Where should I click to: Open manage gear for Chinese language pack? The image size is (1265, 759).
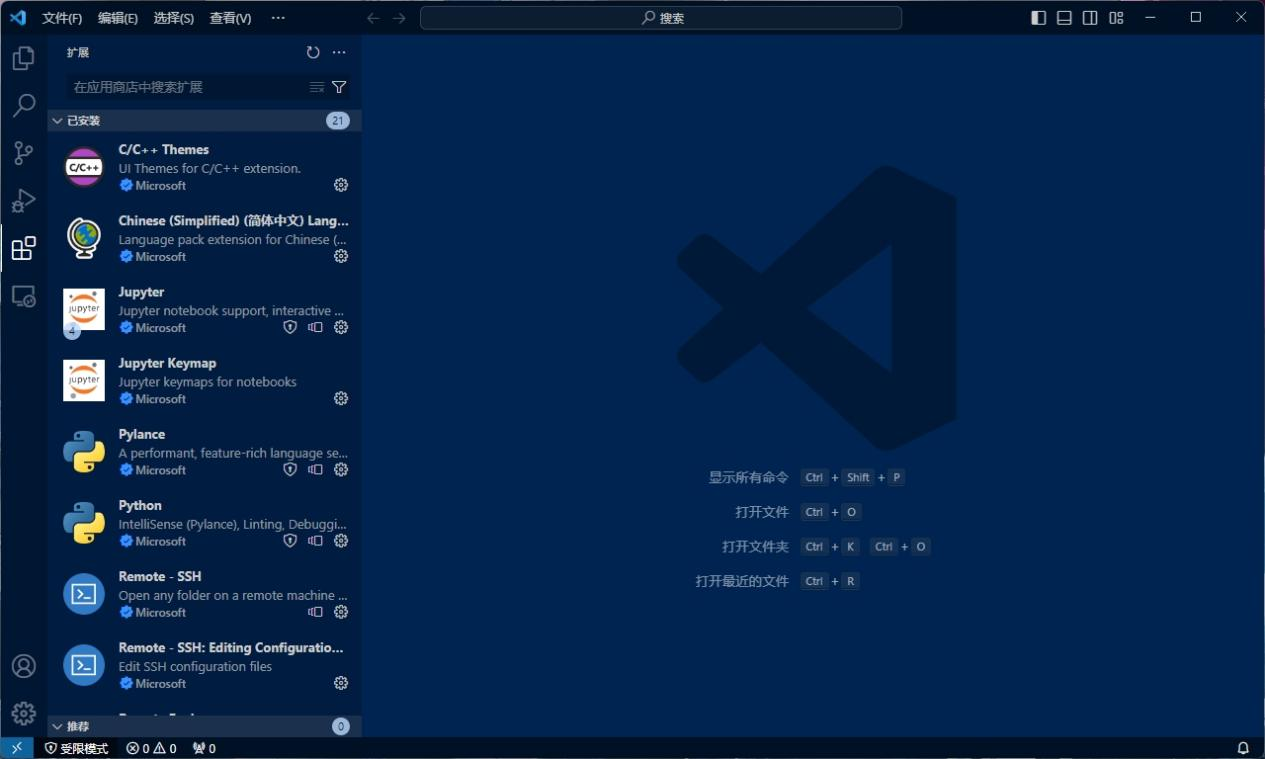(341, 256)
